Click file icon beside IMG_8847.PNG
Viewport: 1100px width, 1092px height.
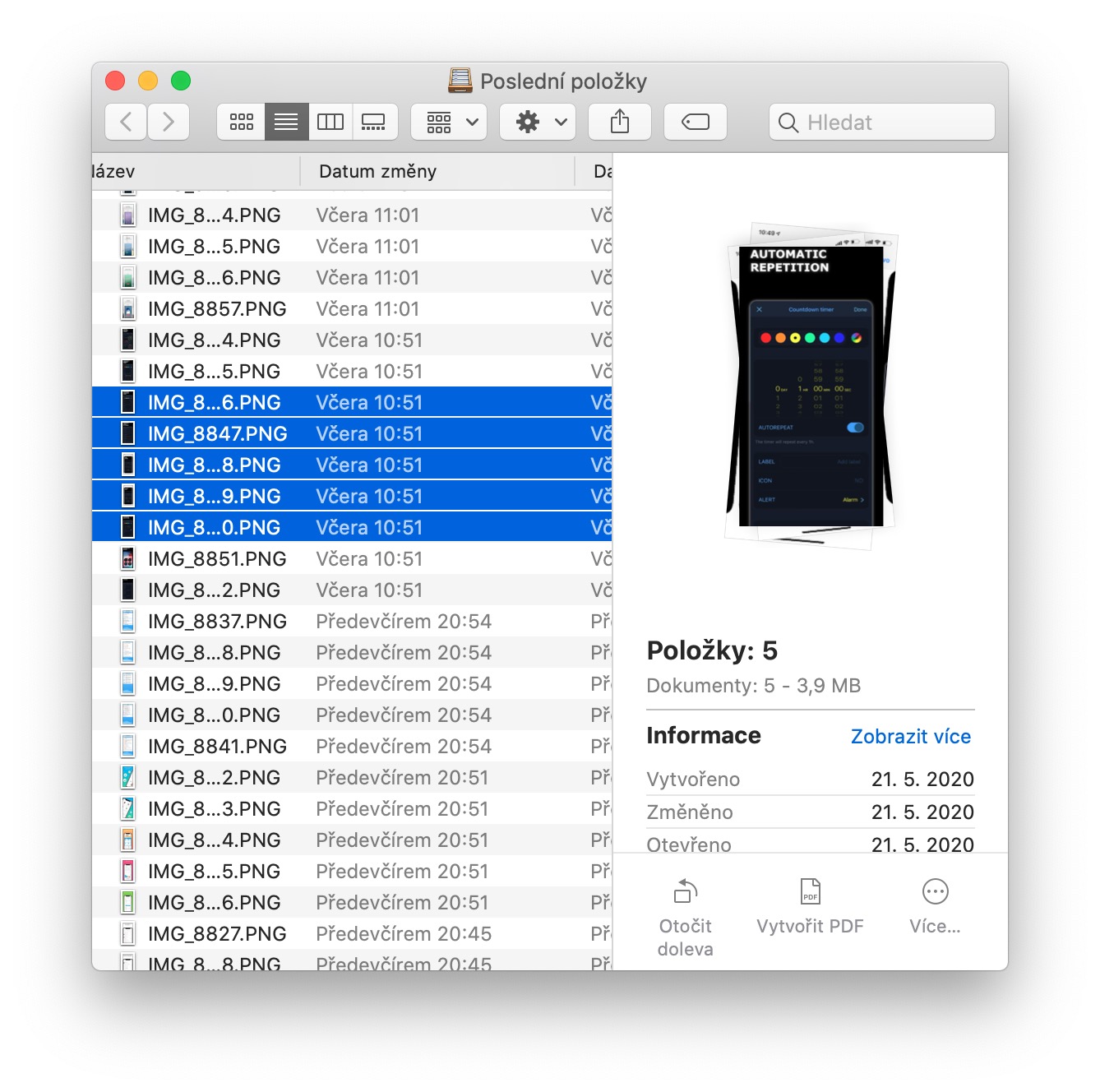(x=128, y=433)
